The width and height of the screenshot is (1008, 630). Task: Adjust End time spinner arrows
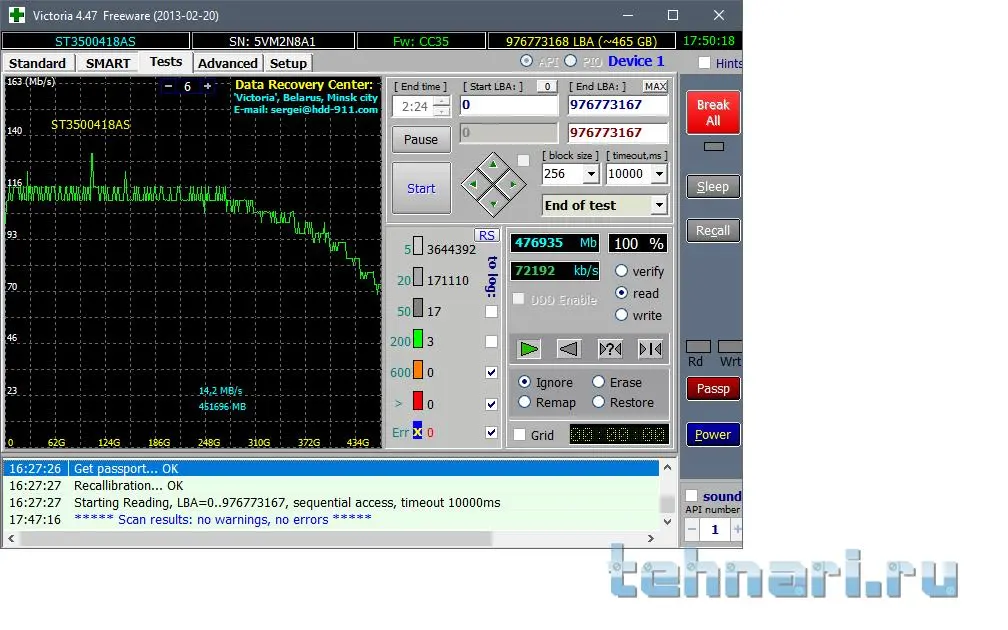[x=442, y=106]
